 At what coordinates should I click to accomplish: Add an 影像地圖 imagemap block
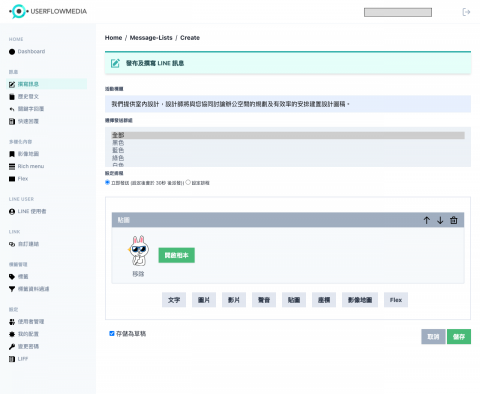(x=360, y=300)
